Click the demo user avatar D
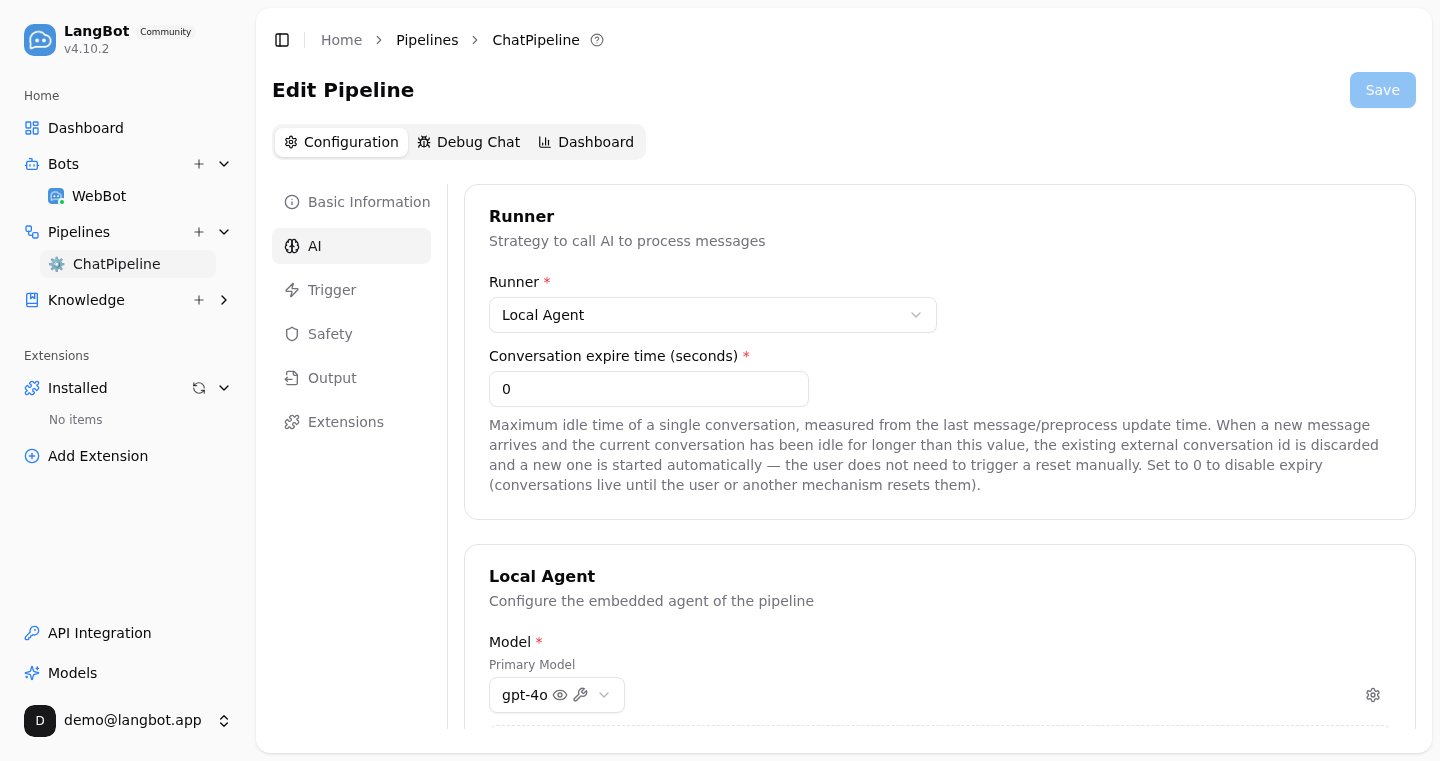Screen dimensions: 1440x761 [40, 721]
